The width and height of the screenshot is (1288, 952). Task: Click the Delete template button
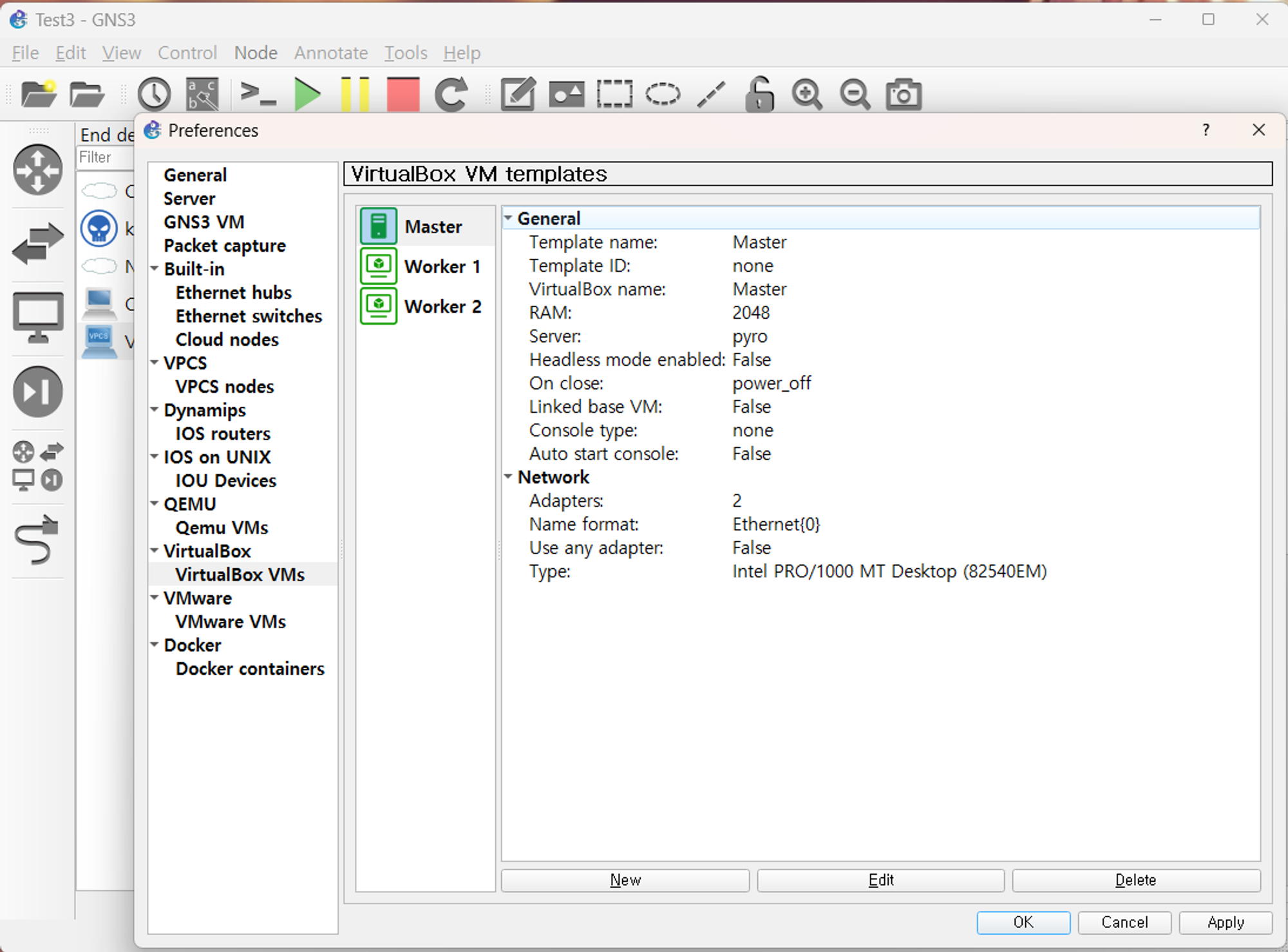(x=1136, y=881)
